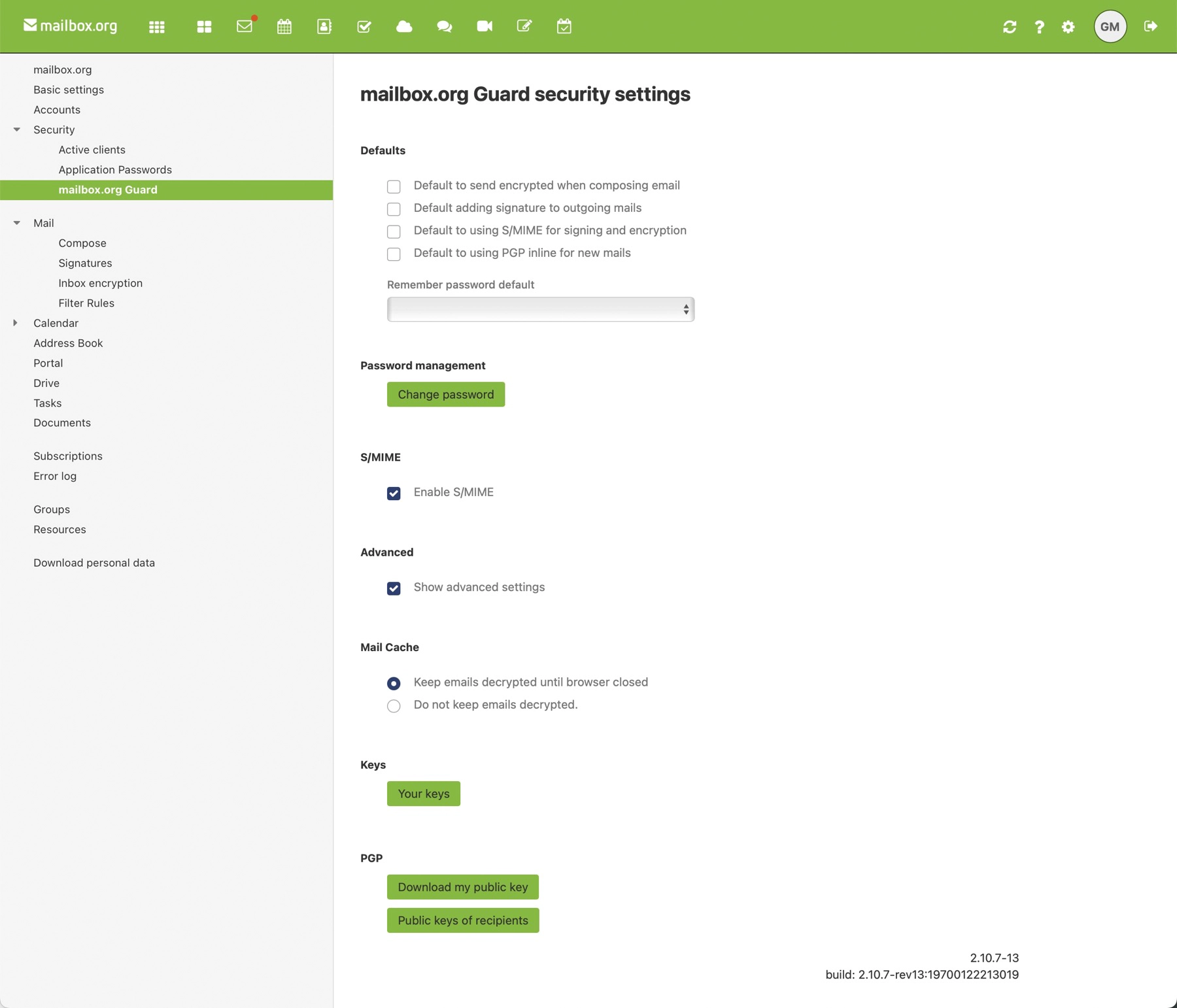Open Public keys of recipients

[x=463, y=920]
